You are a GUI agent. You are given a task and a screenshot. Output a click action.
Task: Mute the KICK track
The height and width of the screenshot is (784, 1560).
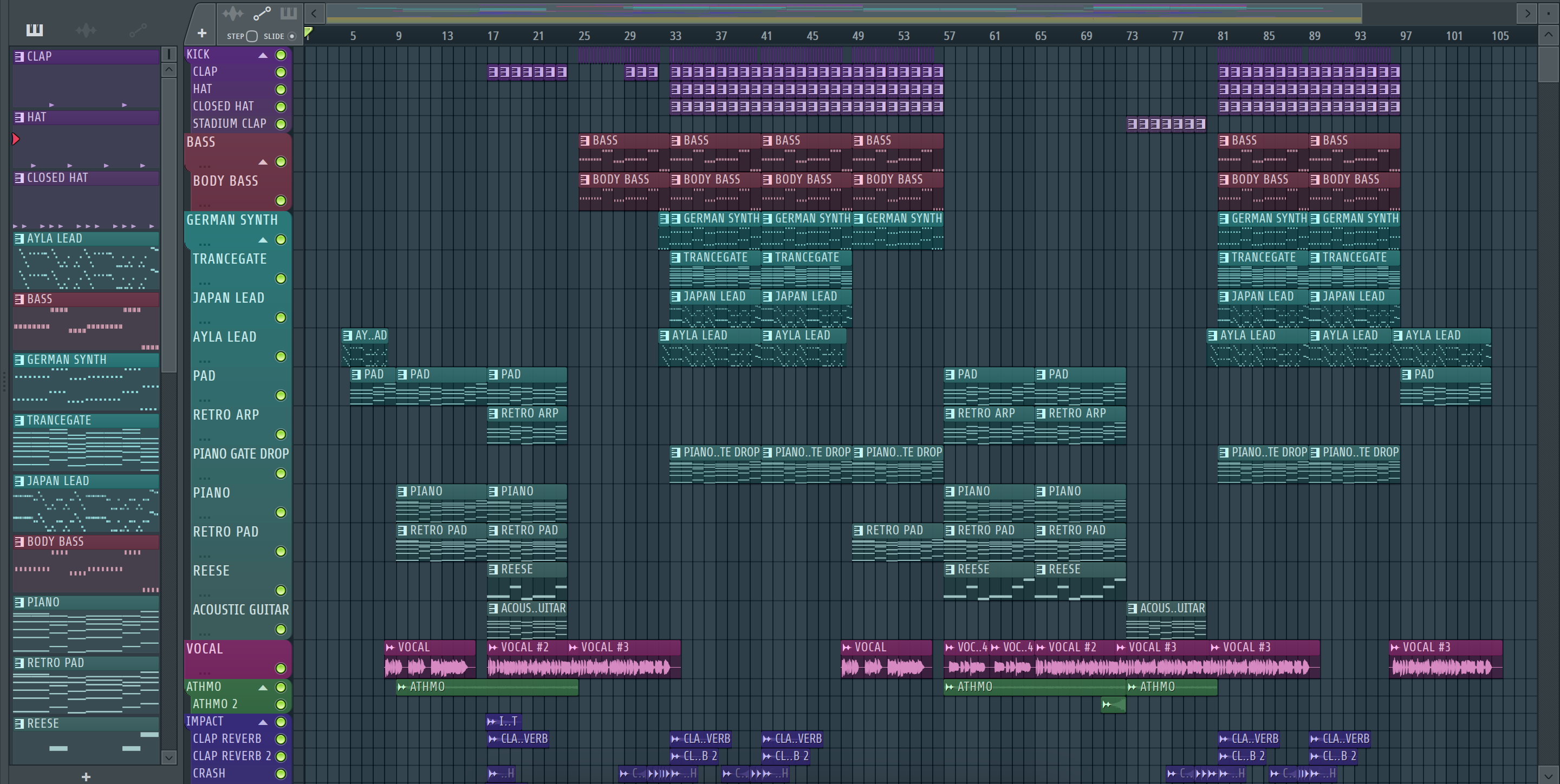pyautogui.click(x=281, y=55)
